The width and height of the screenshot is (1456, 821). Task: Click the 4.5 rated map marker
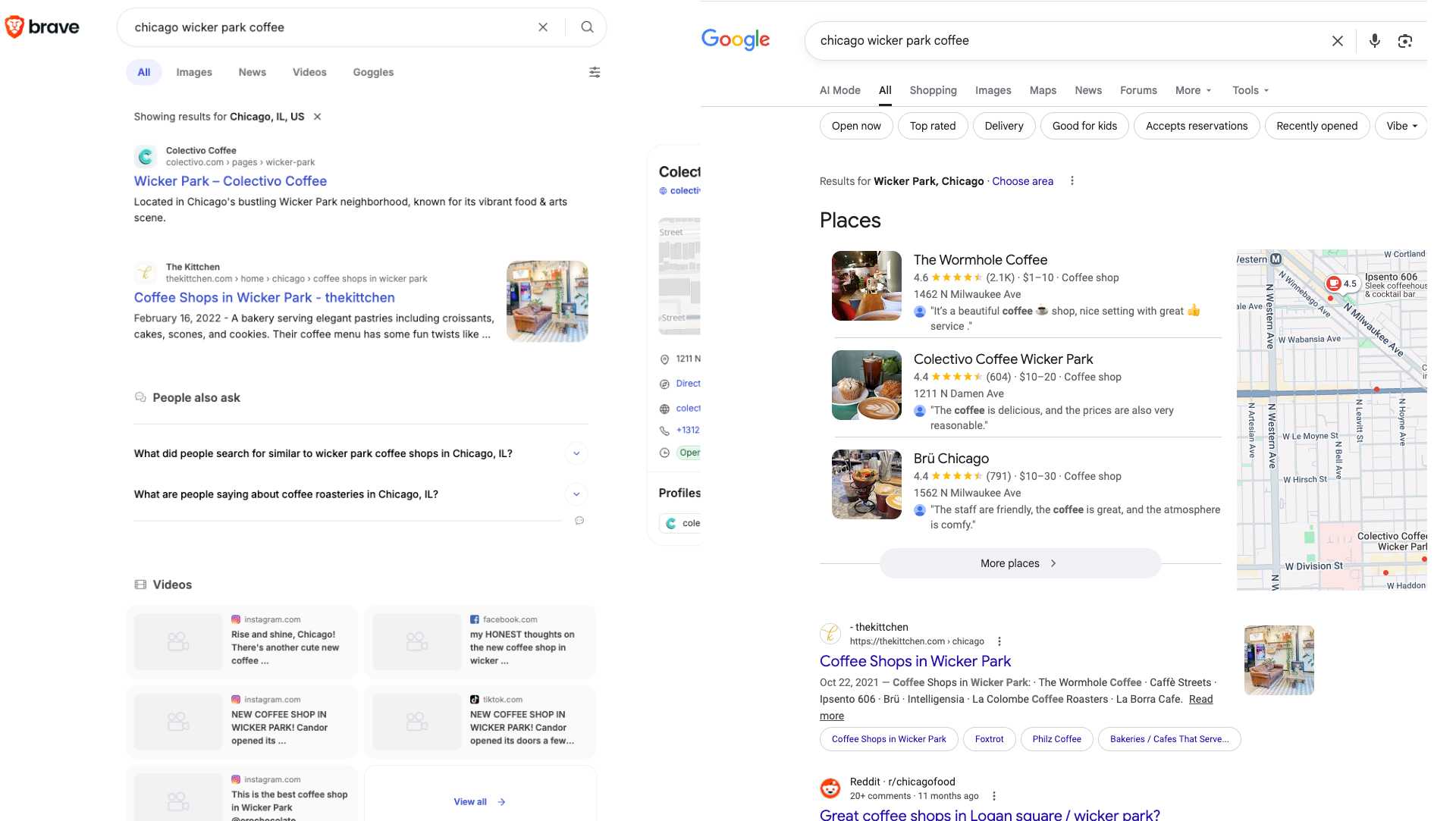(x=1341, y=284)
